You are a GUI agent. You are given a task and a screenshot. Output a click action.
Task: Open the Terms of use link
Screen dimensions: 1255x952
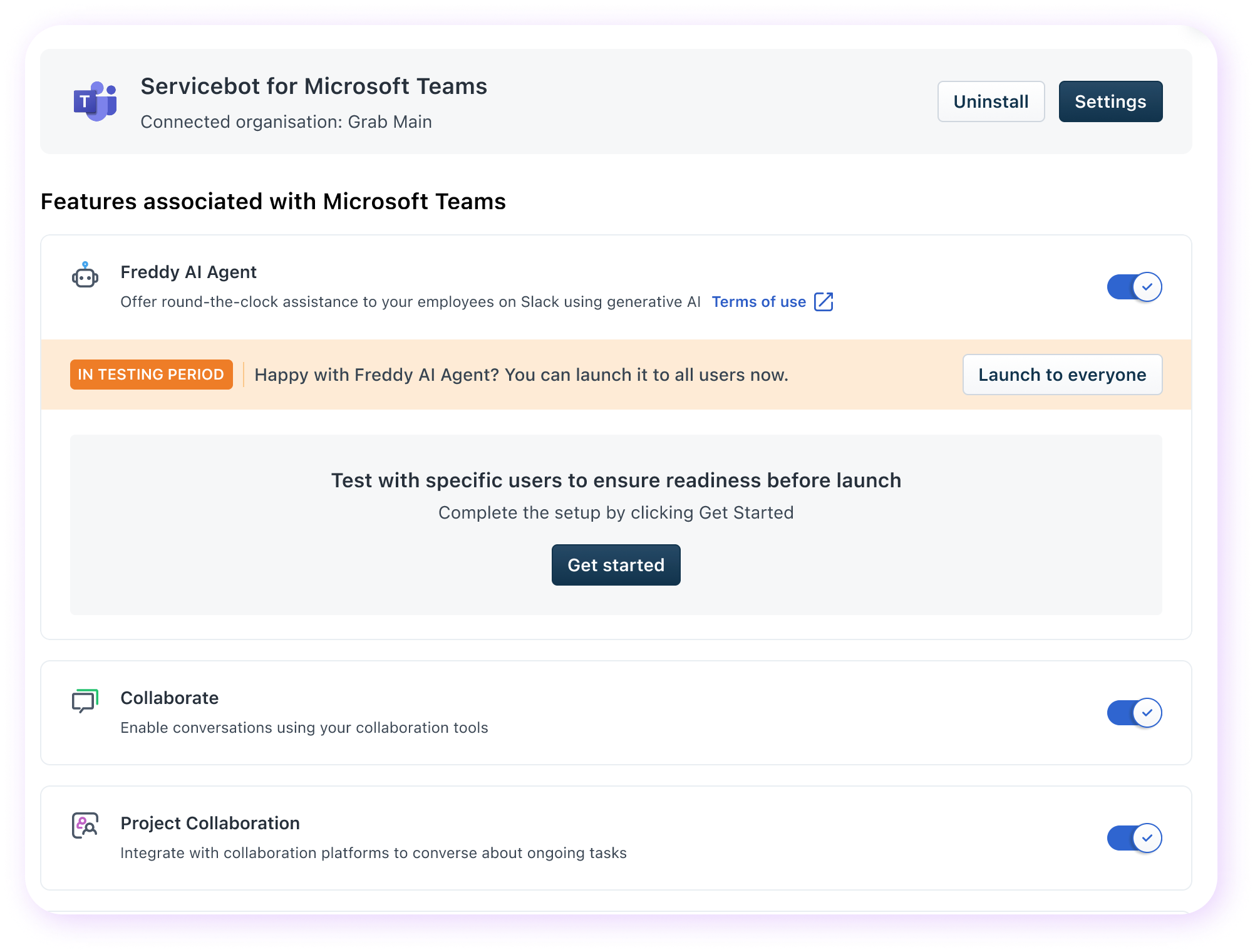pyautogui.click(x=758, y=302)
